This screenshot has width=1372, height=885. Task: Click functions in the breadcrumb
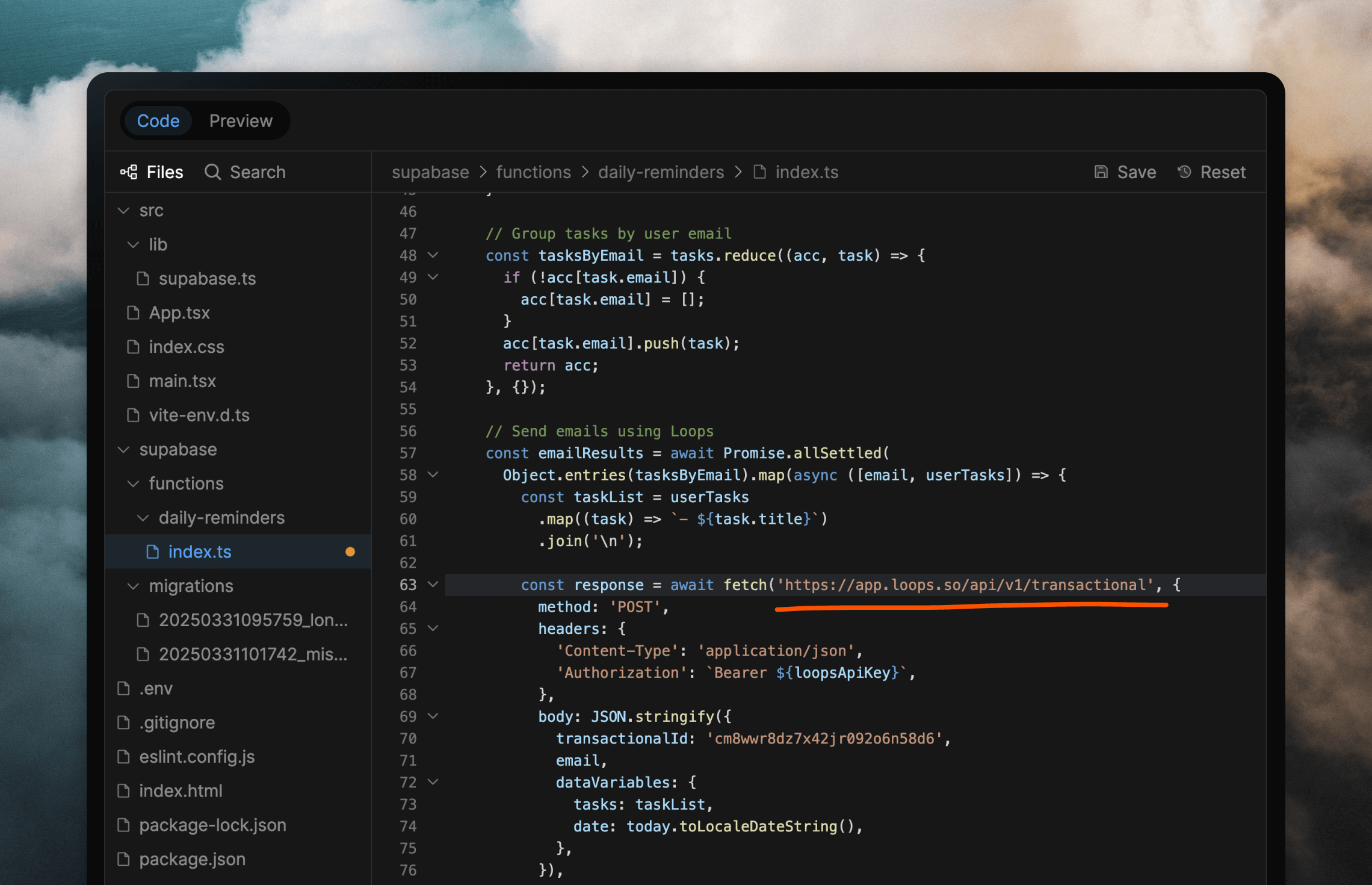533,172
